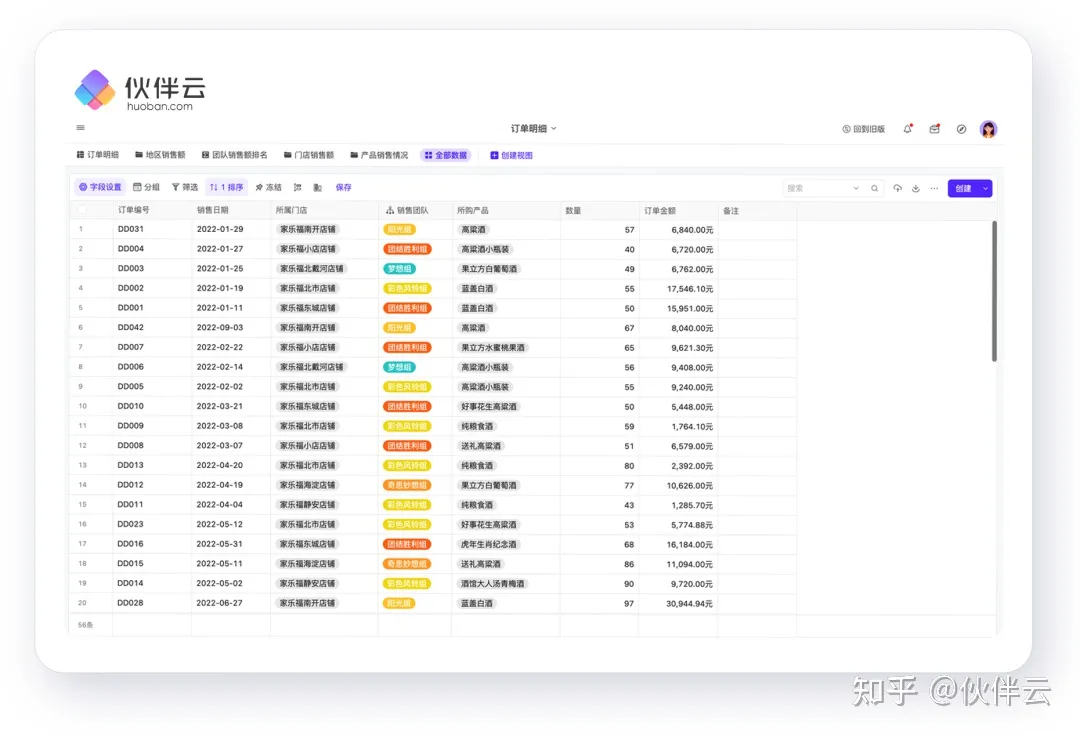Click the download export icon
The width and height of the screenshot is (1080, 736).
point(915,188)
